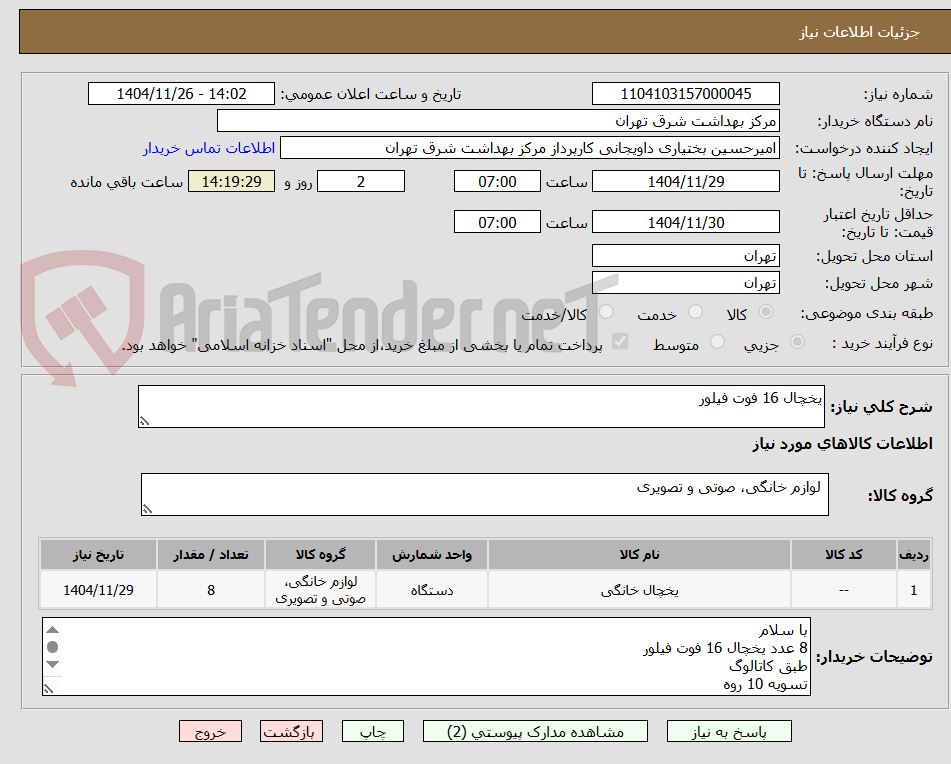The height and width of the screenshot is (764, 951).
Task: Click the اطلاعات کالاهای مورد نیاز heading
Action: pyautogui.click(x=842, y=444)
